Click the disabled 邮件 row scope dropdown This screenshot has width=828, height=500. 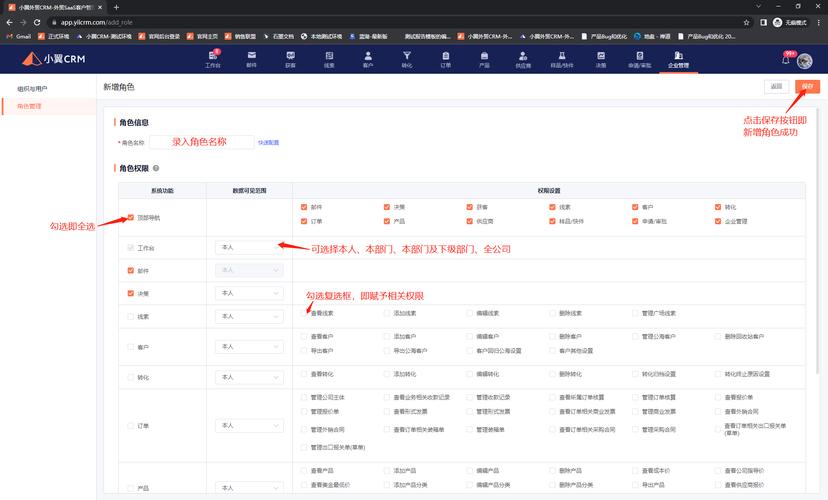tap(249, 270)
